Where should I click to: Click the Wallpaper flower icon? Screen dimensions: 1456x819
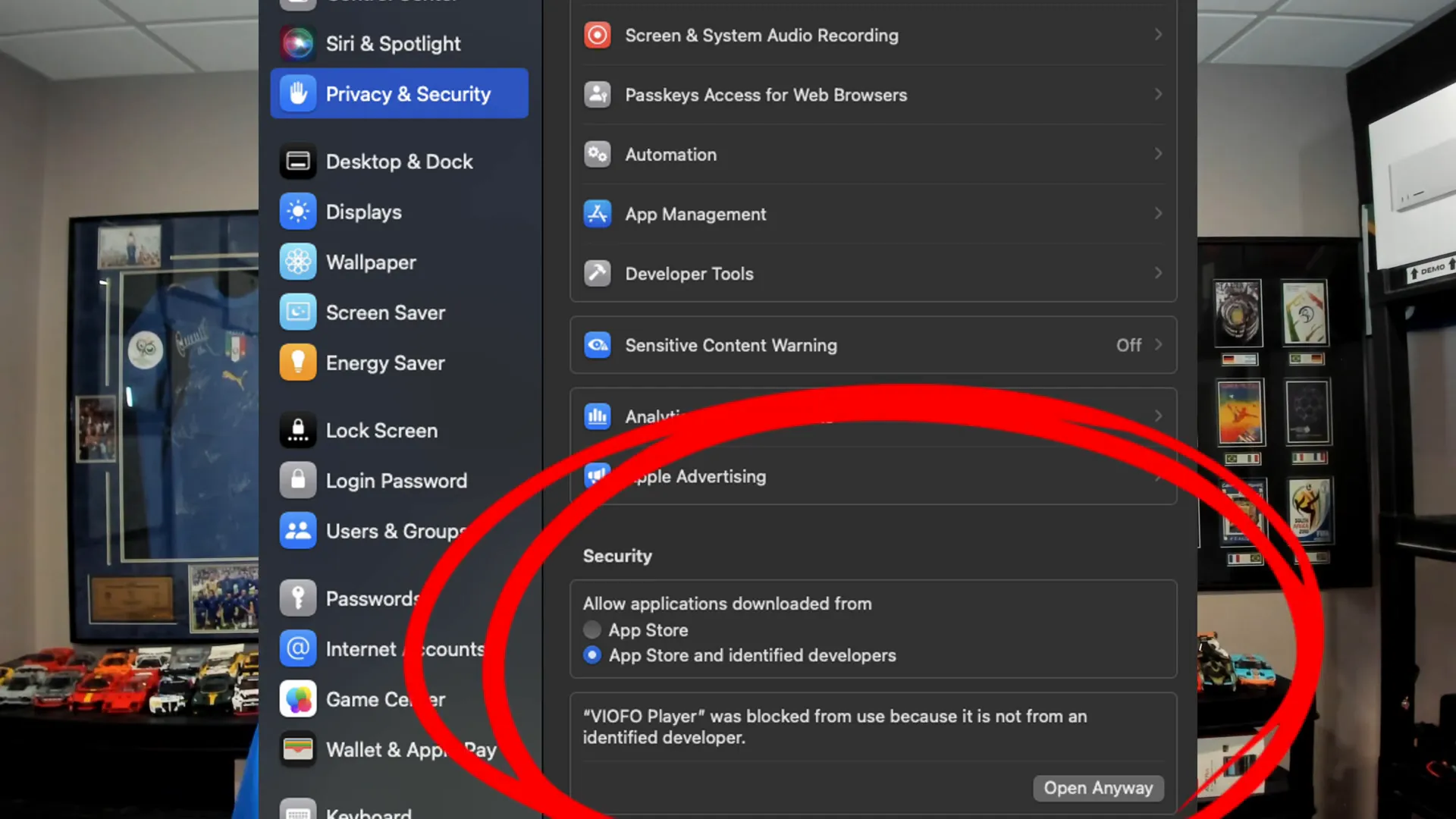[x=298, y=262]
